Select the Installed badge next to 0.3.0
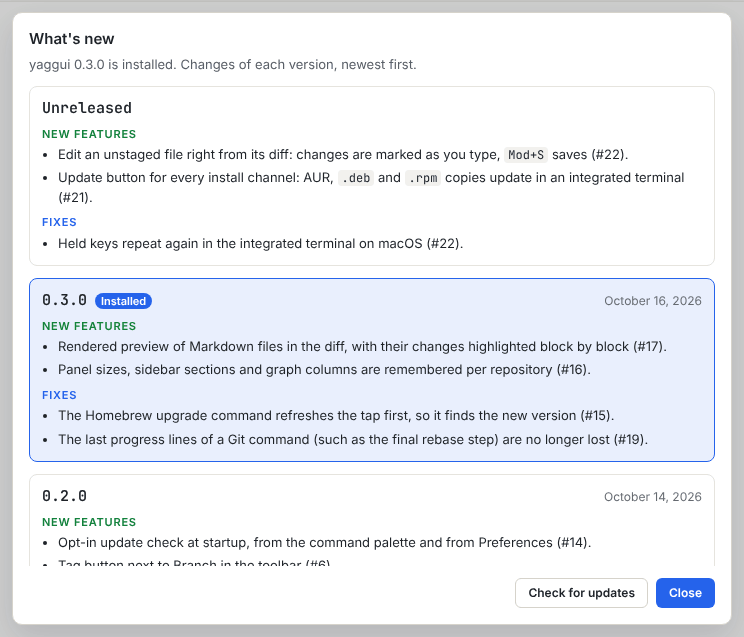 [123, 301]
